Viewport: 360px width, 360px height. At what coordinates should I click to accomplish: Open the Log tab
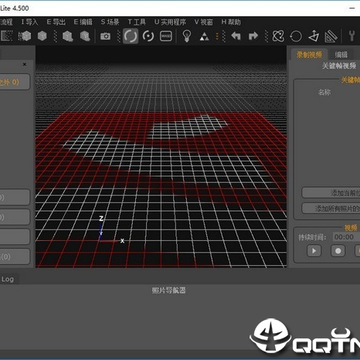[8, 279]
